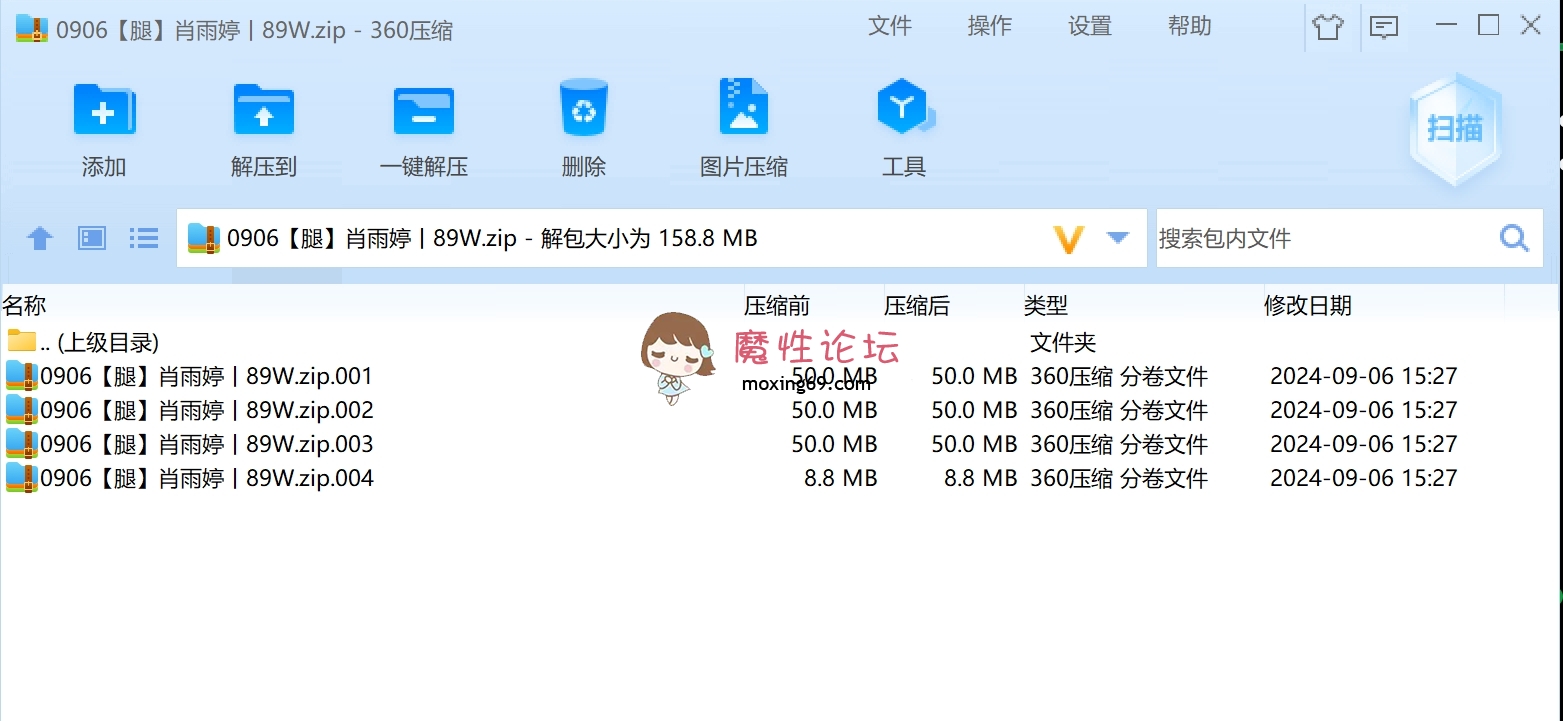
Task: Click the 一键解压 one-click extract icon
Action: (423, 111)
